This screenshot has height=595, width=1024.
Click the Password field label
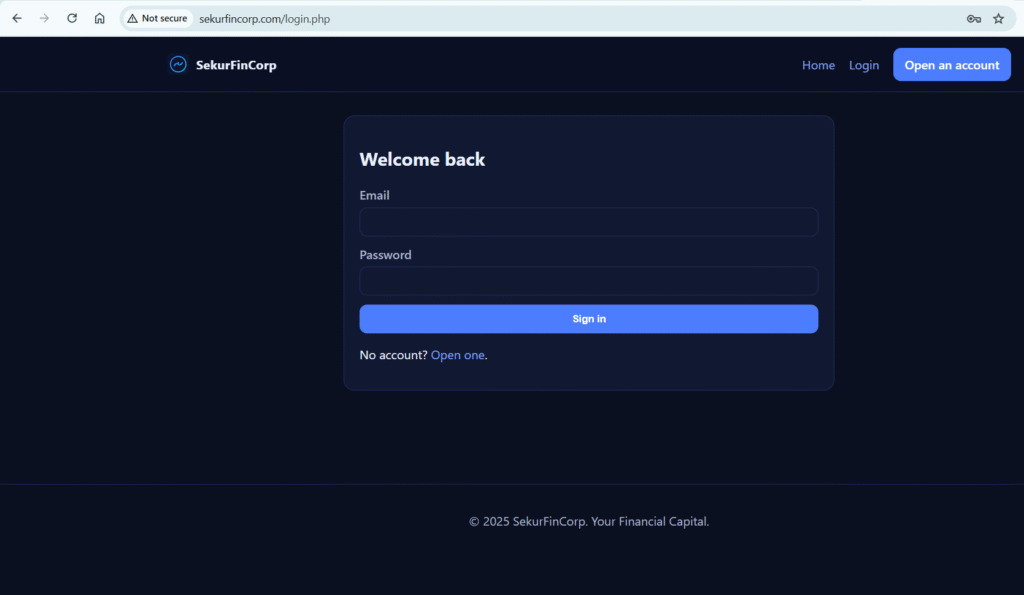point(385,255)
